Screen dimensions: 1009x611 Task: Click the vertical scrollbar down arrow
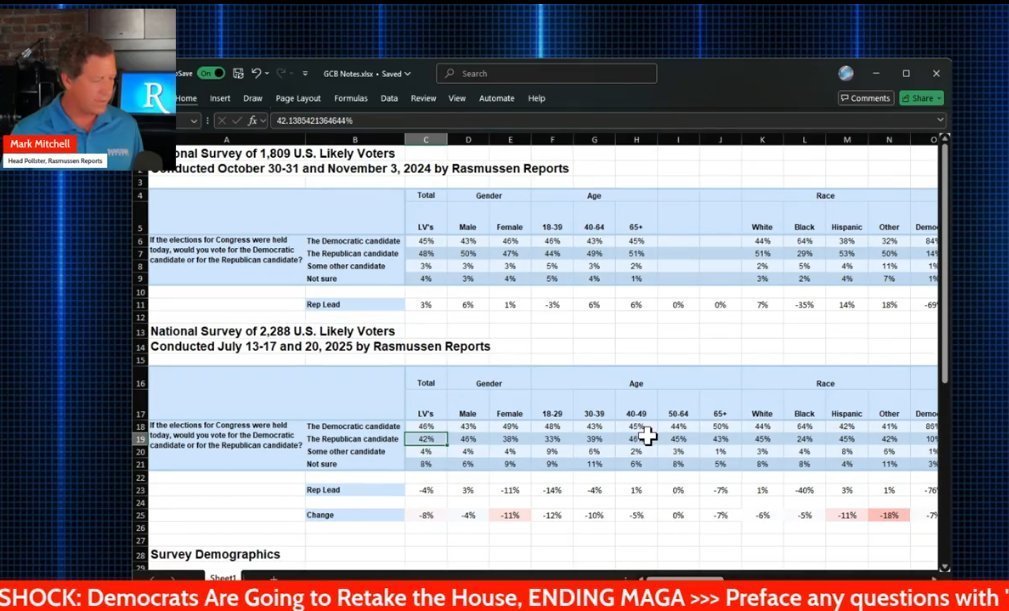tap(944, 567)
